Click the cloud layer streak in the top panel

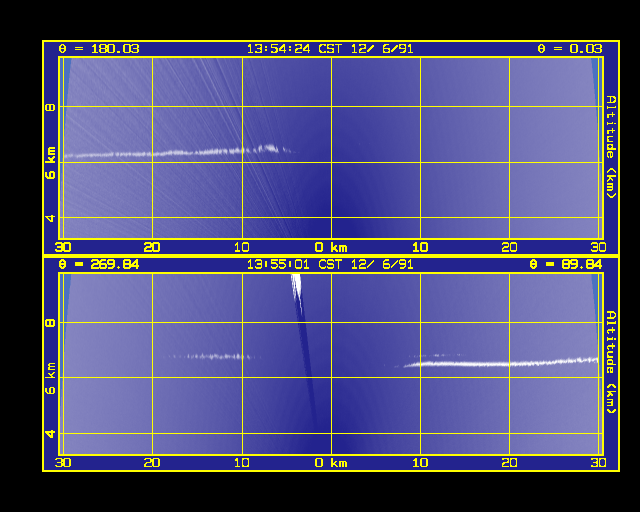point(180,152)
